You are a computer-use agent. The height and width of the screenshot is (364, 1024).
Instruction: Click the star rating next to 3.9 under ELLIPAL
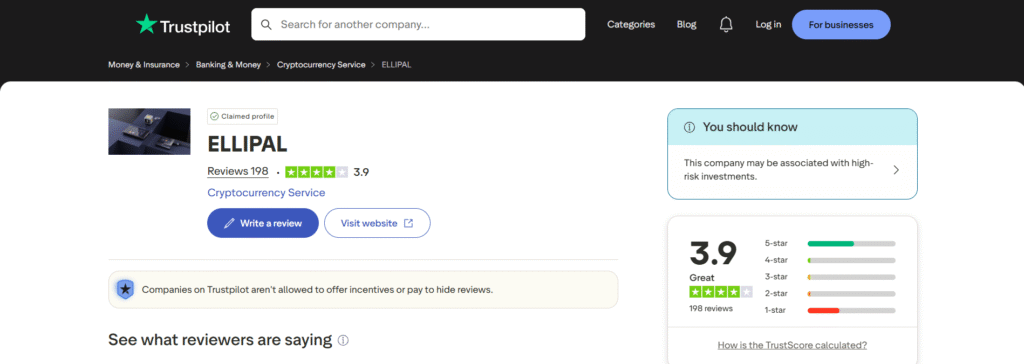(x=317, y=172)
